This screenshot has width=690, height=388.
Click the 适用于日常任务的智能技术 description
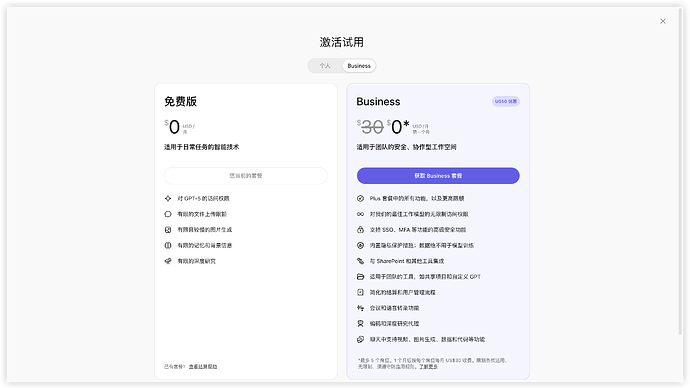(202, 147)
